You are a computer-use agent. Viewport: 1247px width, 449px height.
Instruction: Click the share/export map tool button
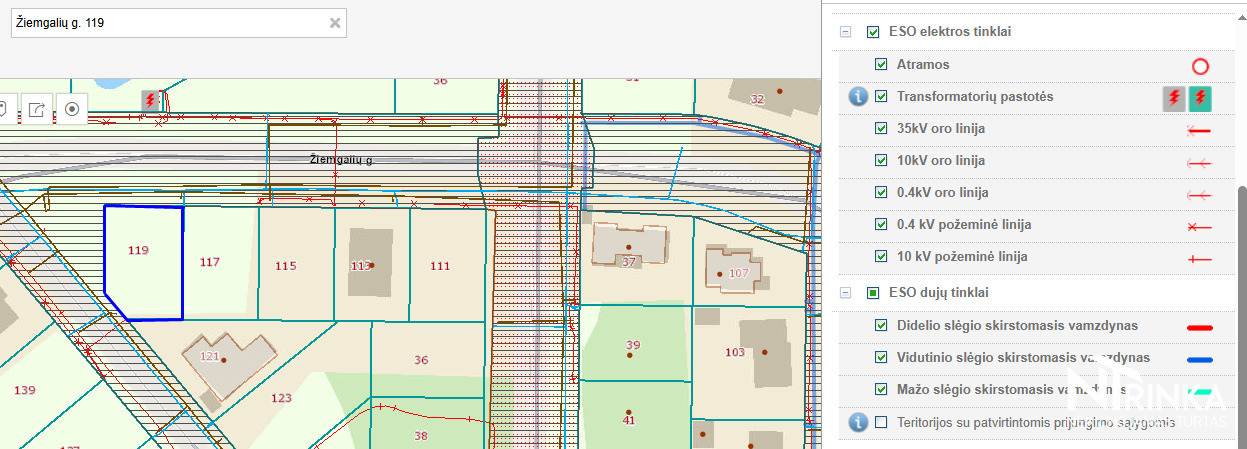pyautogui.click(x=37, y=109)
